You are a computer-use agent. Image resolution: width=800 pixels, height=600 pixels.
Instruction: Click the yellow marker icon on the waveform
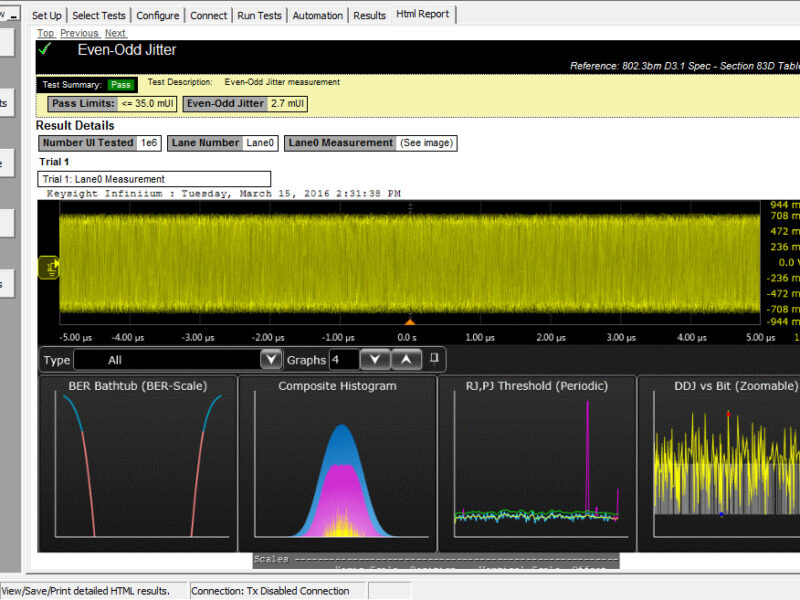[x=48, y=268]
